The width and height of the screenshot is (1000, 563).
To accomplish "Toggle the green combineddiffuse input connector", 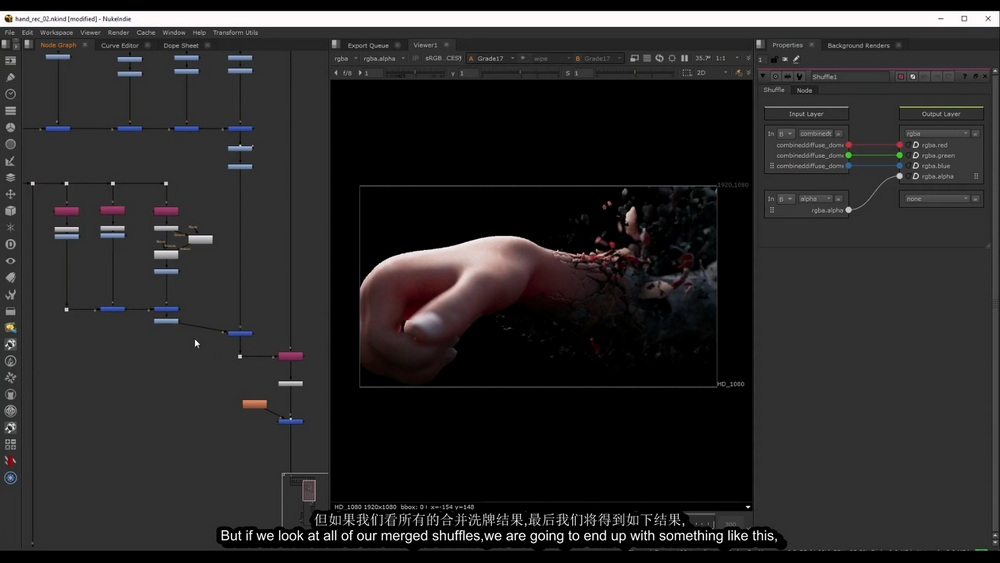I will 849,156.
